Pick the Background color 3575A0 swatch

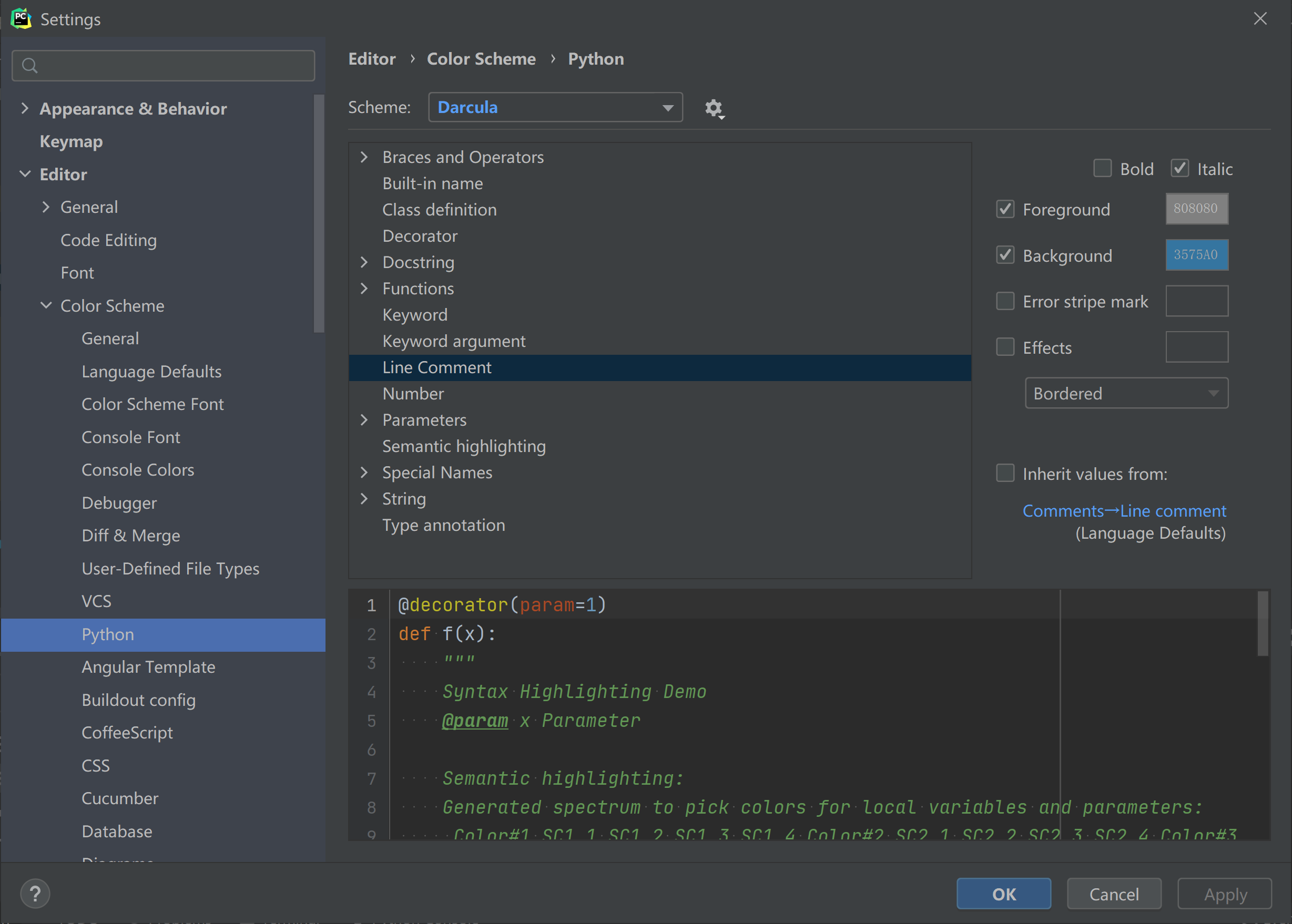[1196, 255]
